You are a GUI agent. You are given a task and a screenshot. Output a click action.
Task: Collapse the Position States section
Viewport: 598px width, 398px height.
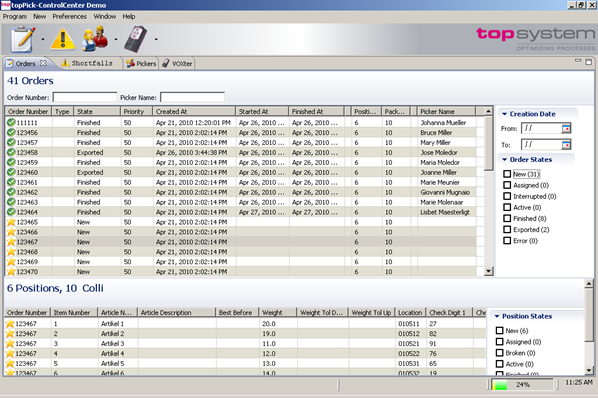click(497, 316)
